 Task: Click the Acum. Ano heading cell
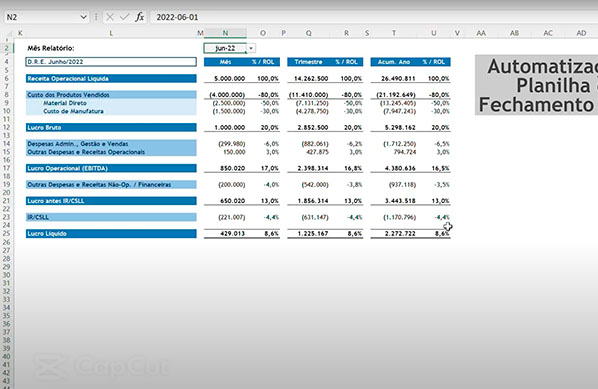pyautogui.click(x=394, y=62)
